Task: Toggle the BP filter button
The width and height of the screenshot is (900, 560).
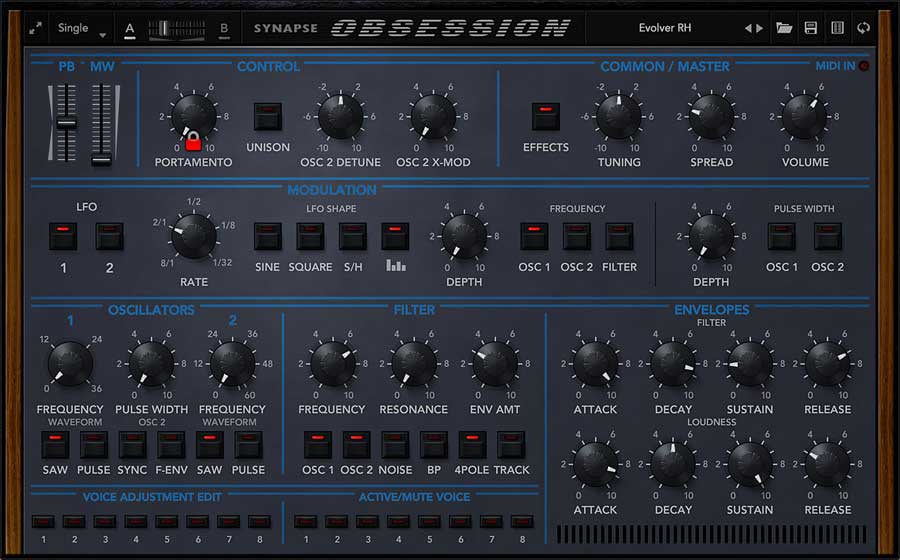Action: (x=434, y=445)
